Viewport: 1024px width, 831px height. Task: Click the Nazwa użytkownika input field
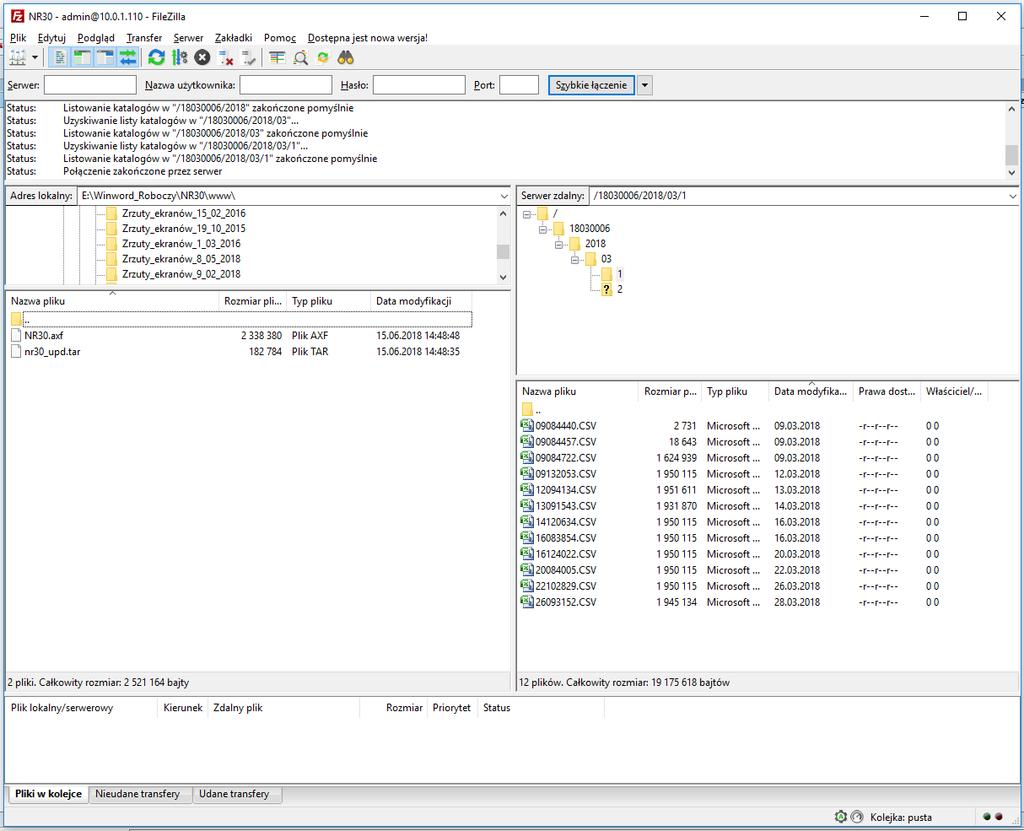(286, 85)
